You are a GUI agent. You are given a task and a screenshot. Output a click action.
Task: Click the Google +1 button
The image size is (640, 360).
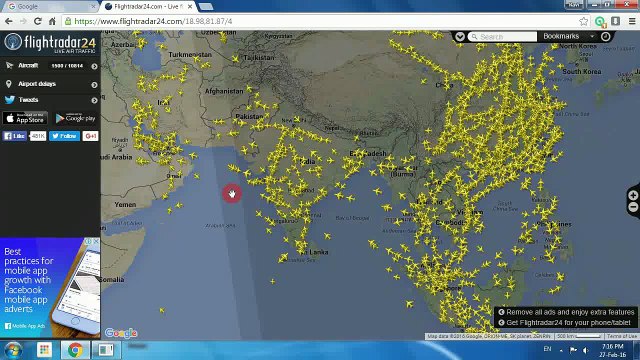pos(90,136)
